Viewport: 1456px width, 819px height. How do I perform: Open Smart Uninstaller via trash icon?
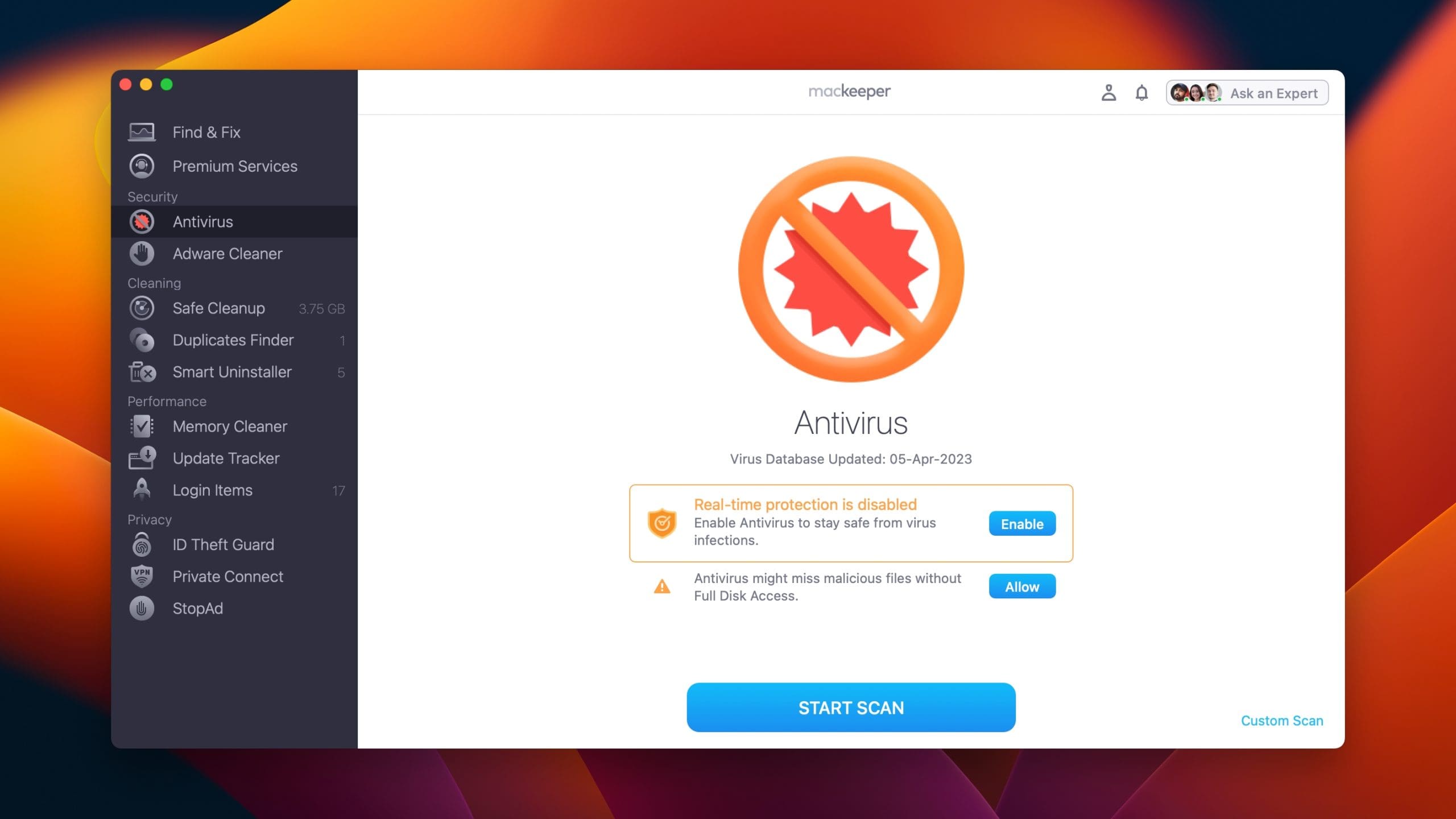pyautogui.click(x=142, y=372)
